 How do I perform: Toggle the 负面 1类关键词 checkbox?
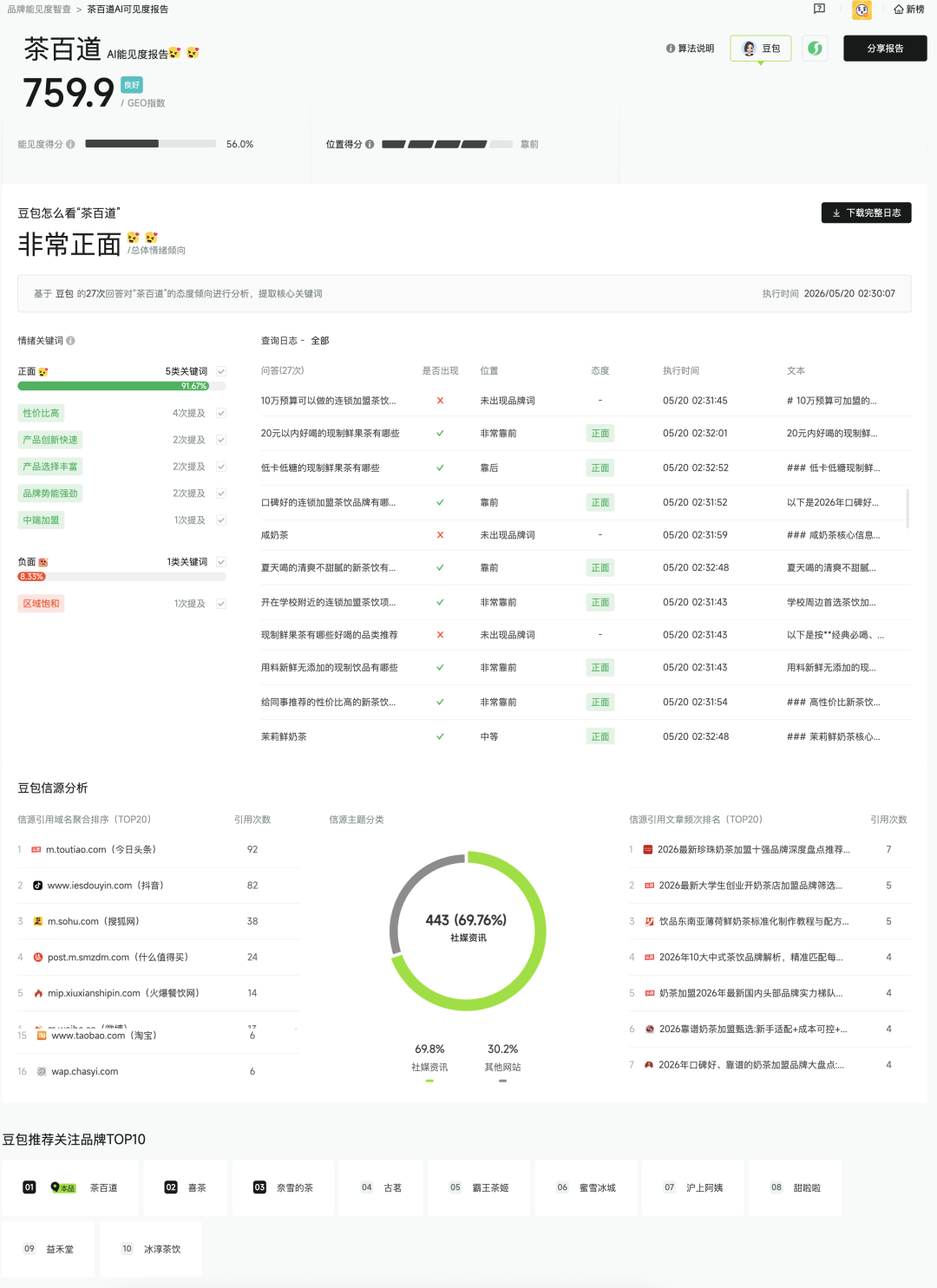coord(221,562)
